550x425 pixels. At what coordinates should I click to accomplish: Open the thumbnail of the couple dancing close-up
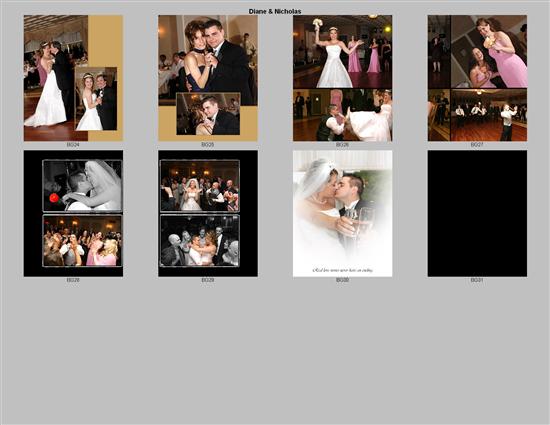pos(208,78)
